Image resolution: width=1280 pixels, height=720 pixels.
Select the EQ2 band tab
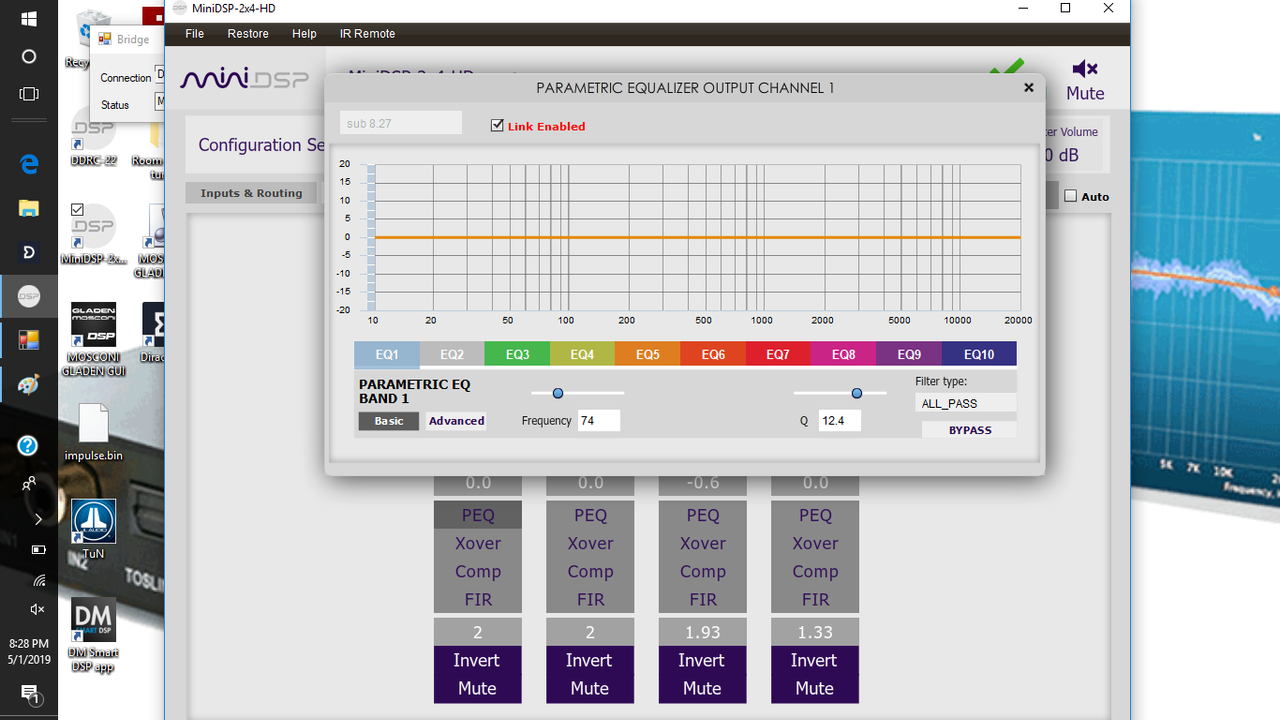(452, 354)
